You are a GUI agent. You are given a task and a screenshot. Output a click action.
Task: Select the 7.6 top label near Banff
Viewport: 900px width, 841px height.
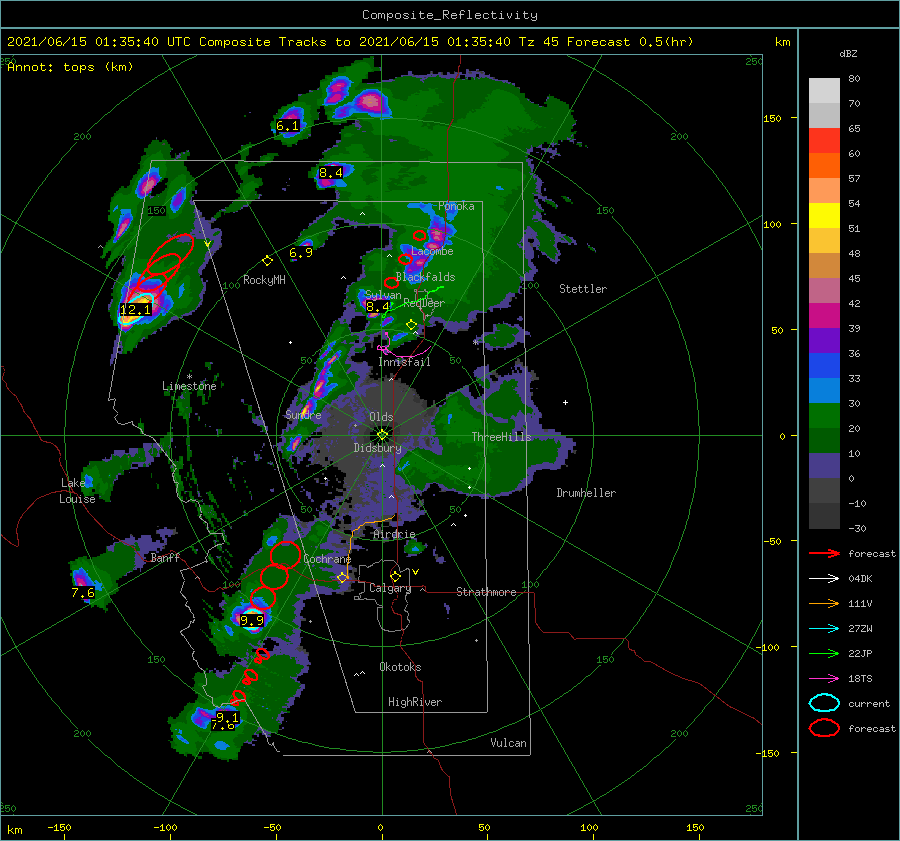pyautogui.click(x=83, y=592)
